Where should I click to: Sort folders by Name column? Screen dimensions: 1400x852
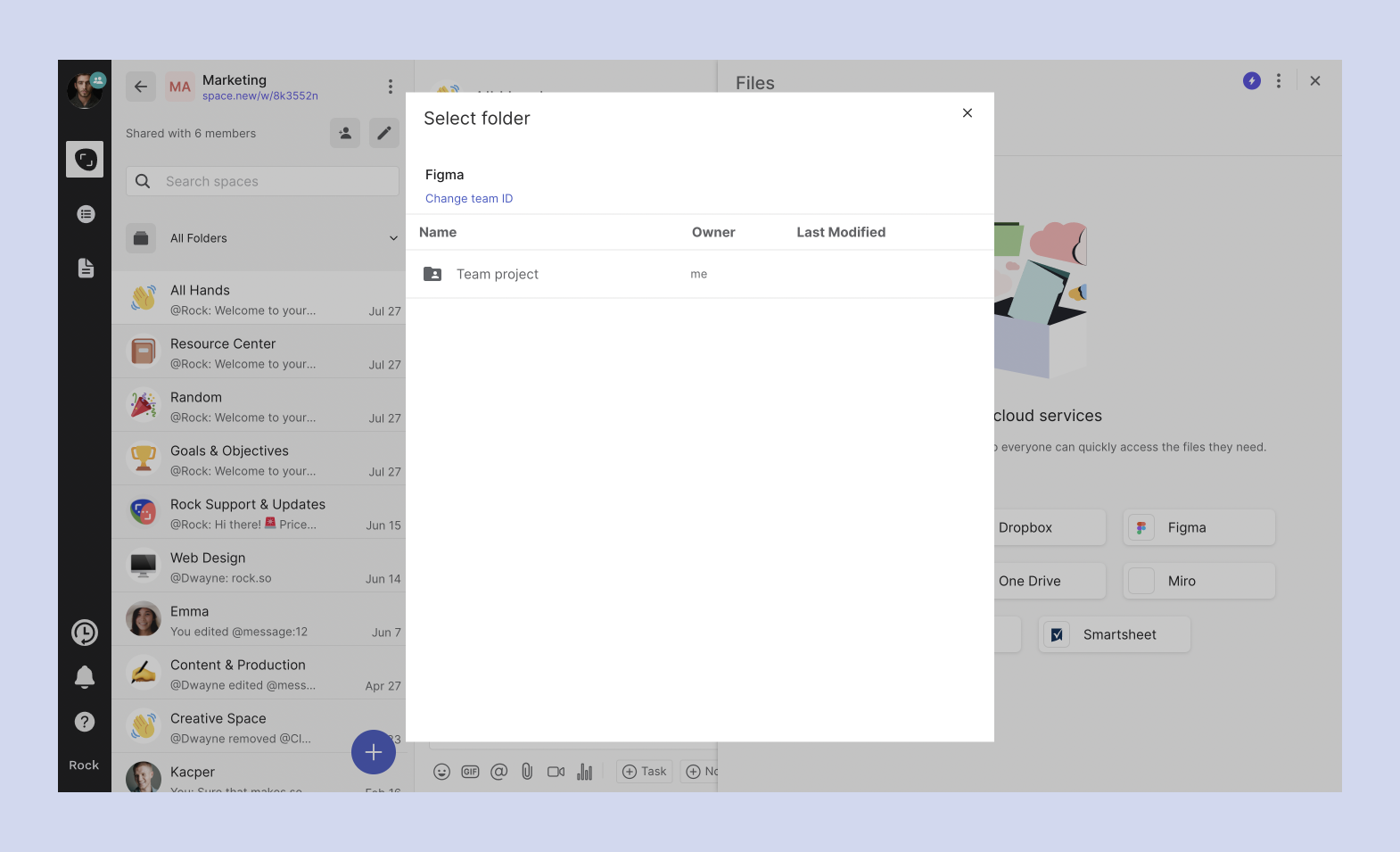click(x=438, y=232)
